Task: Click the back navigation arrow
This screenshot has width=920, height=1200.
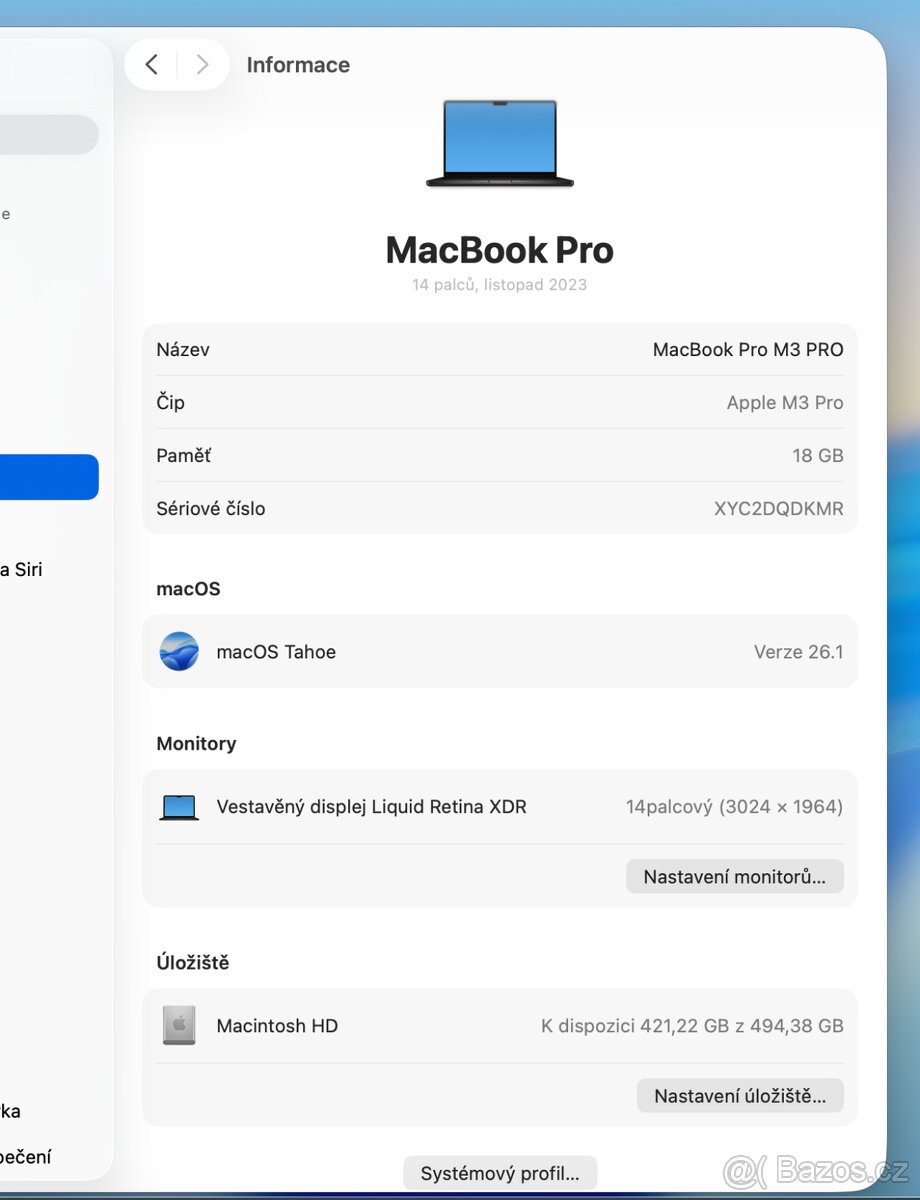Action: click(152, 64)
